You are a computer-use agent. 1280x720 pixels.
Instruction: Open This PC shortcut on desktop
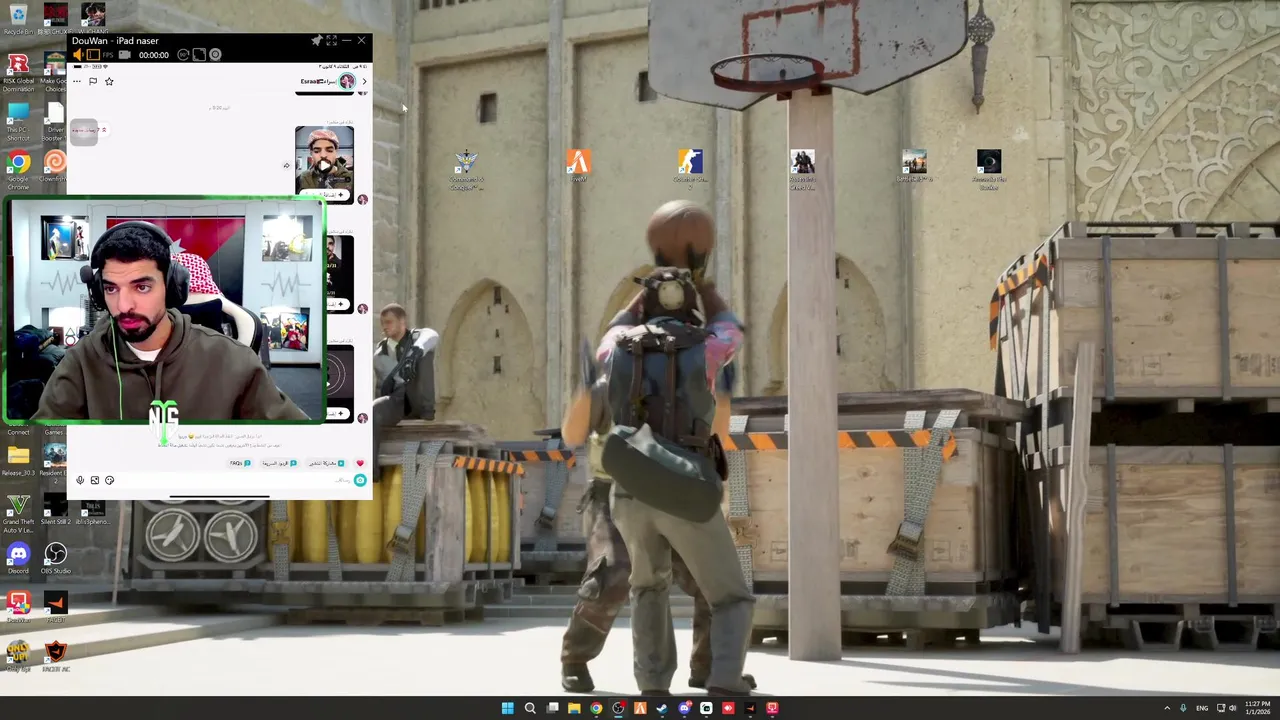click(x=18, y=122)
